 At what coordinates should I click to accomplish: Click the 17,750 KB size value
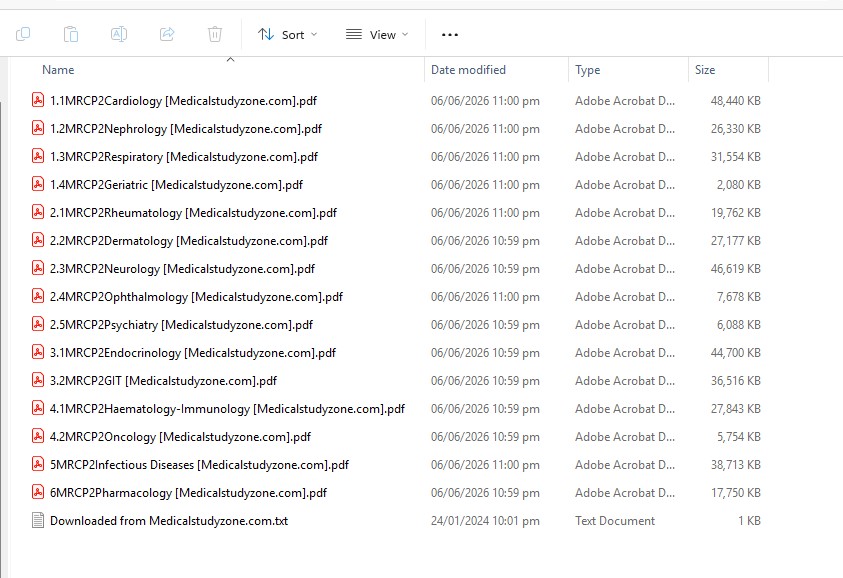coord(735,493)
